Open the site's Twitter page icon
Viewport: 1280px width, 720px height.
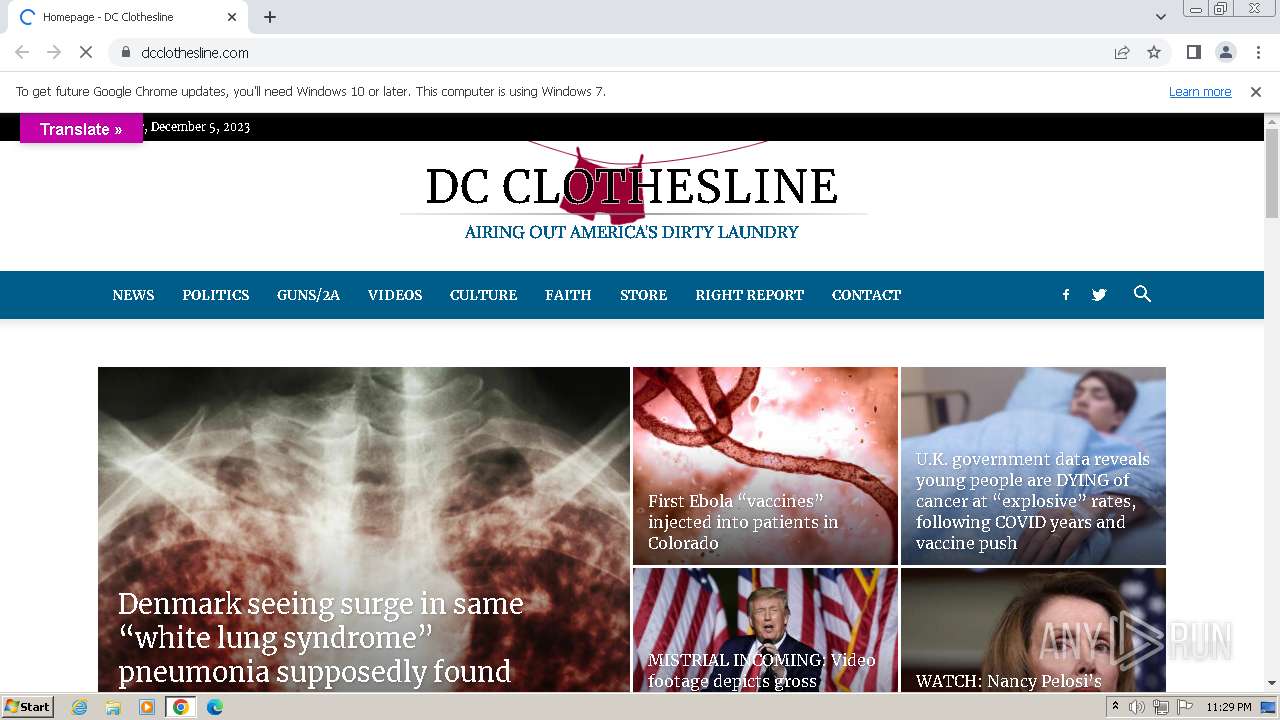pyautogui.click(x=1099, y=295)
